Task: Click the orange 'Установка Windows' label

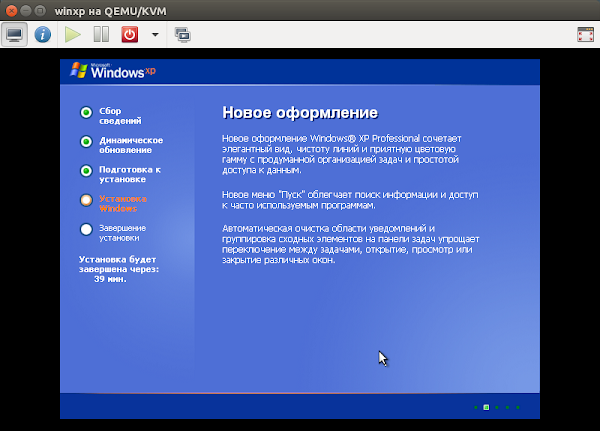Action: 123,204
